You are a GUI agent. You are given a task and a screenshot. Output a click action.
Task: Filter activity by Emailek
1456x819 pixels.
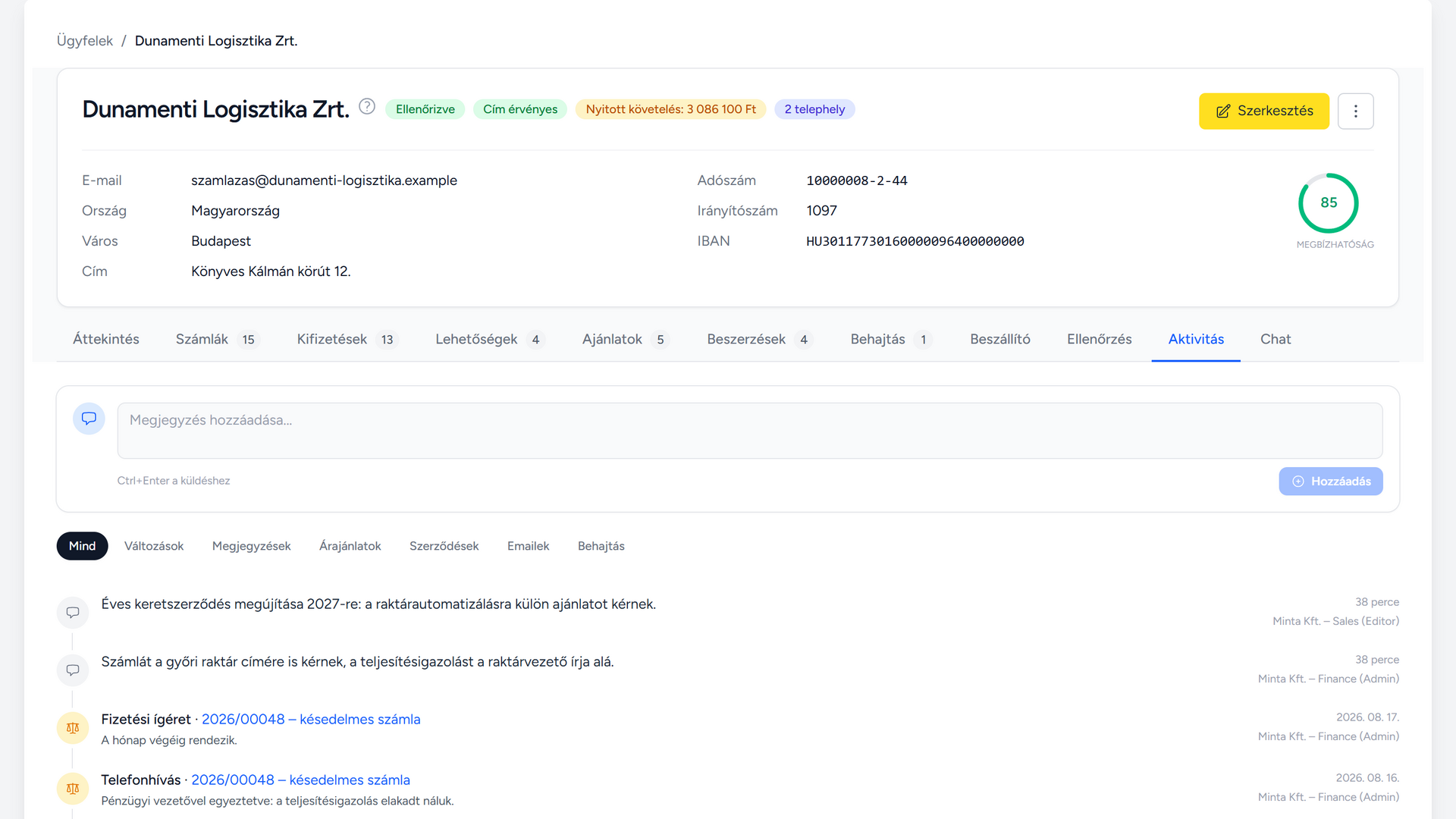pos(528,546)
